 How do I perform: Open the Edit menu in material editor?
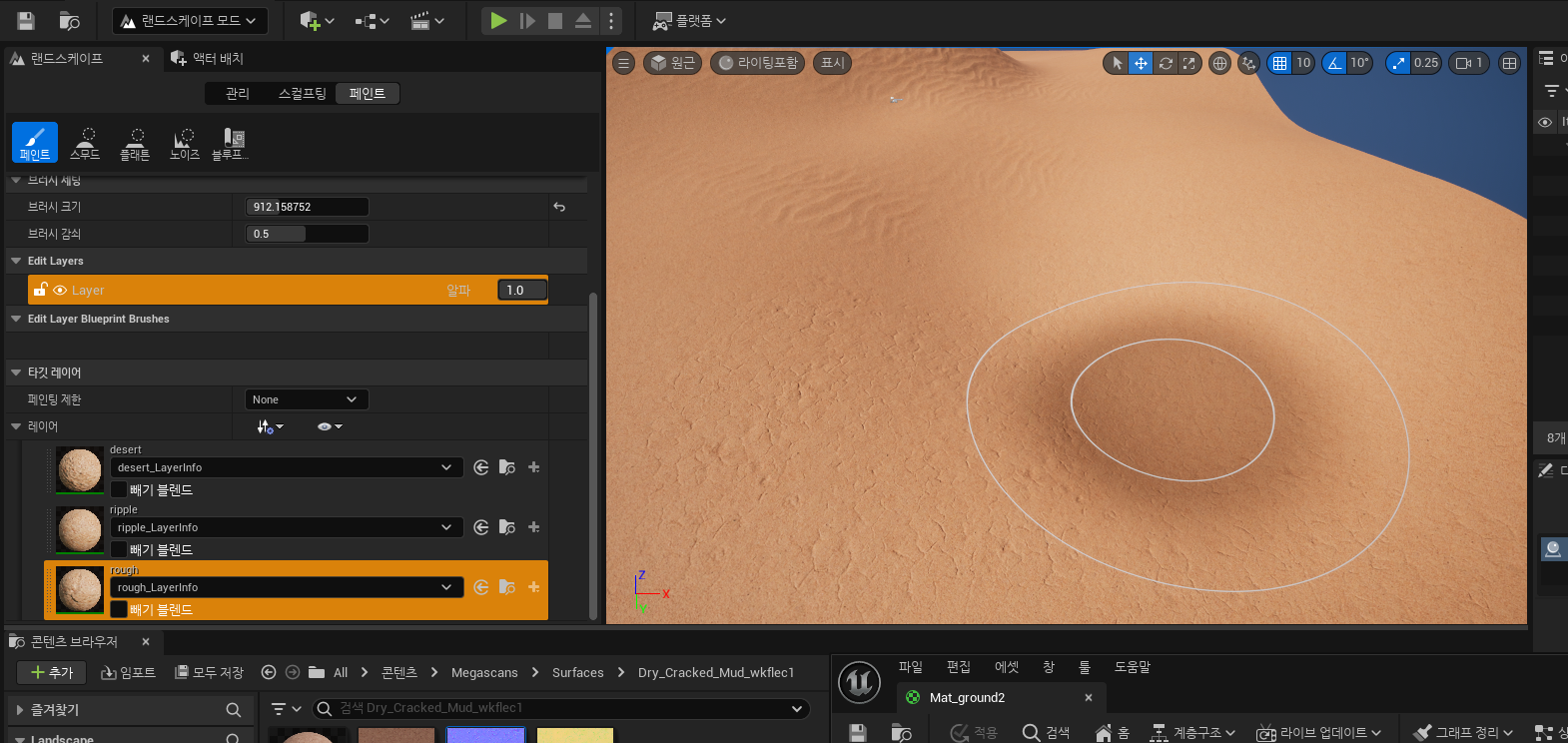(959, 666)
